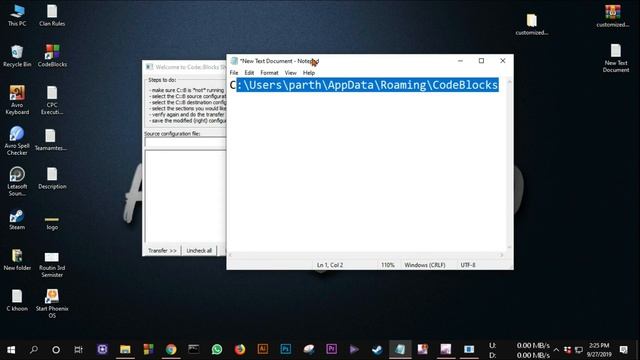Select the customized WinRAR archive icon
This screenshot has width=640, height=360.
[613, 16]
